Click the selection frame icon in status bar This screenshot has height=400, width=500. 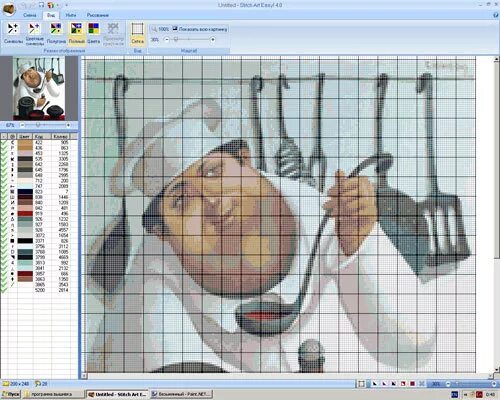coord(361,384)
